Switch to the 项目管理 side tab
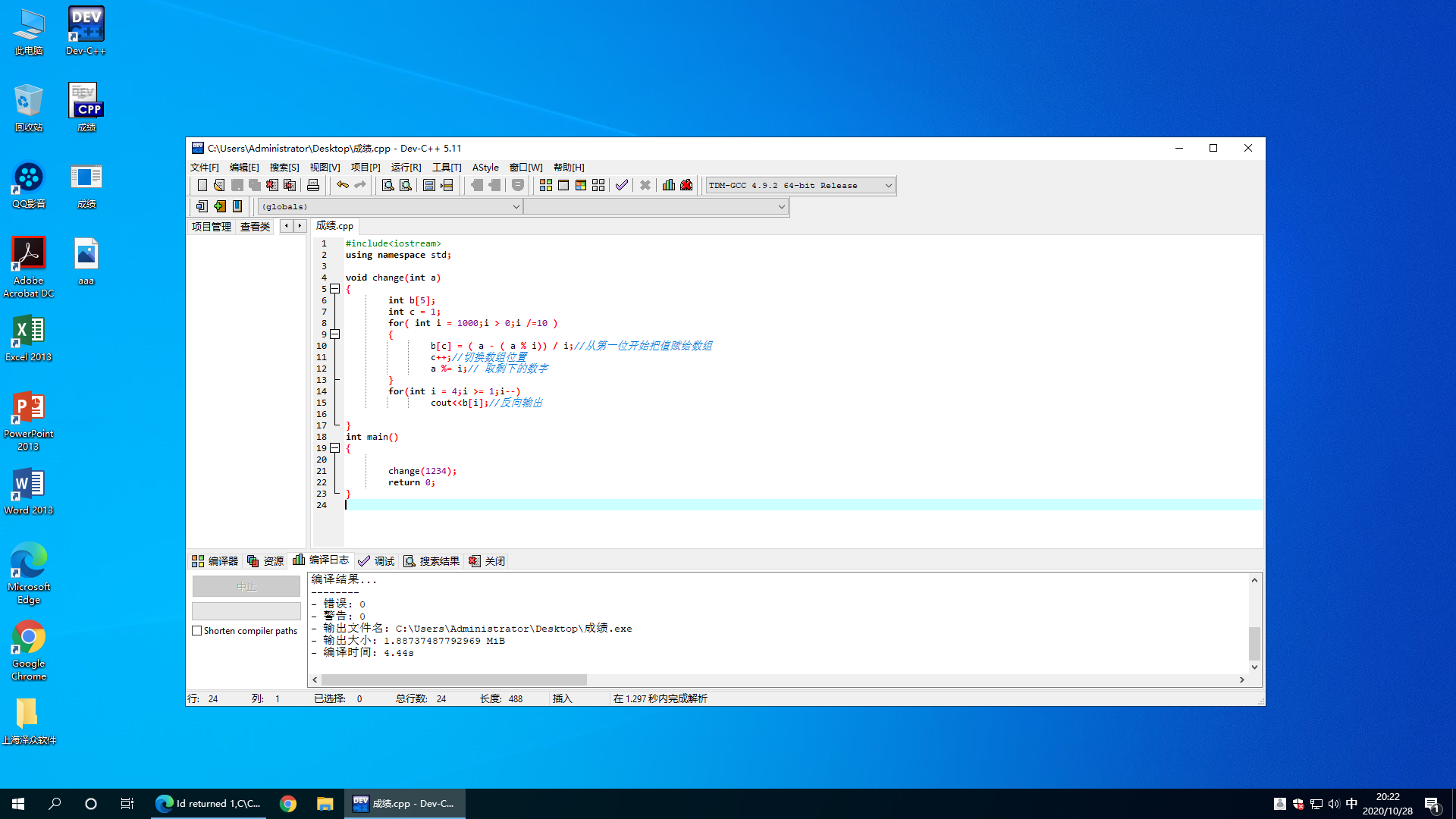Image resolution: width=1456 pixels, height=819 pixels. tap(211, 227)
